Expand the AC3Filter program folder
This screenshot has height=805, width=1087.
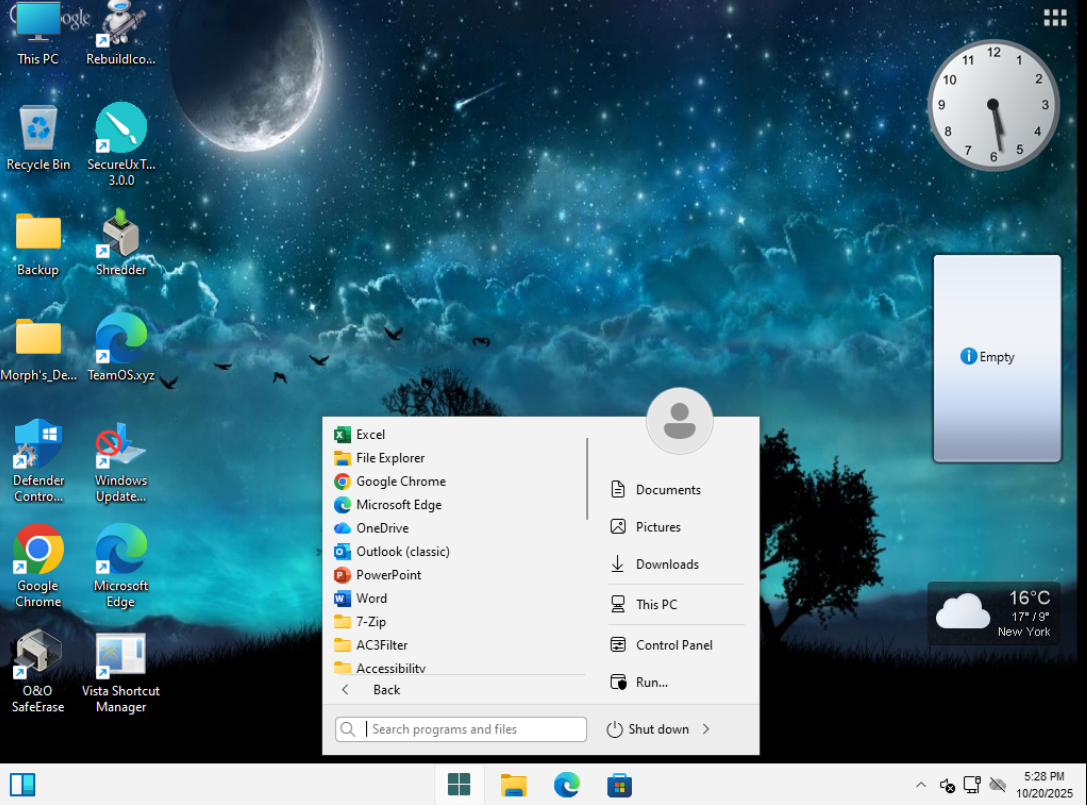pos(381,645)
